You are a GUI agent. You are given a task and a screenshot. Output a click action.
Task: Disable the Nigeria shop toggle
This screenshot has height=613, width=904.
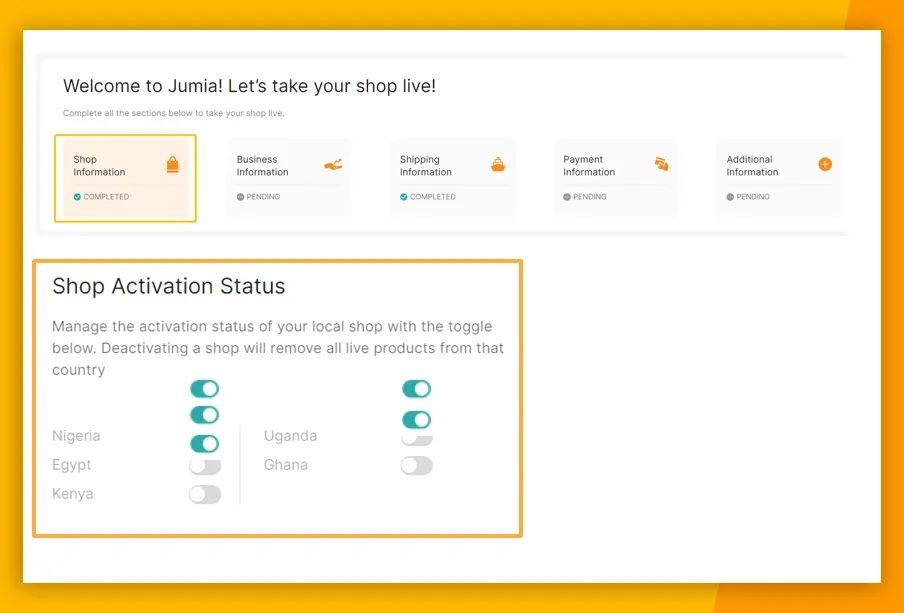pos(204,444)
